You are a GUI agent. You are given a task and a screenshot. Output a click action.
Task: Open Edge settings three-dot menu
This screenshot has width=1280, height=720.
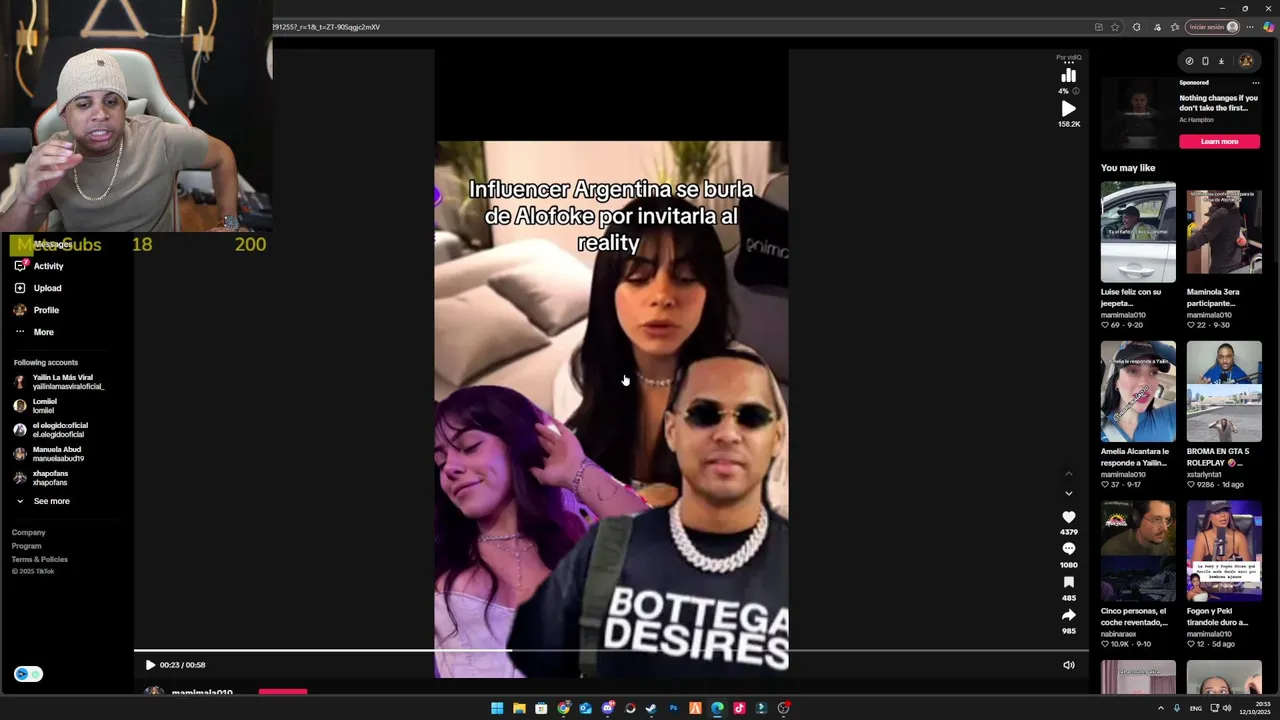coord(1251,27)
